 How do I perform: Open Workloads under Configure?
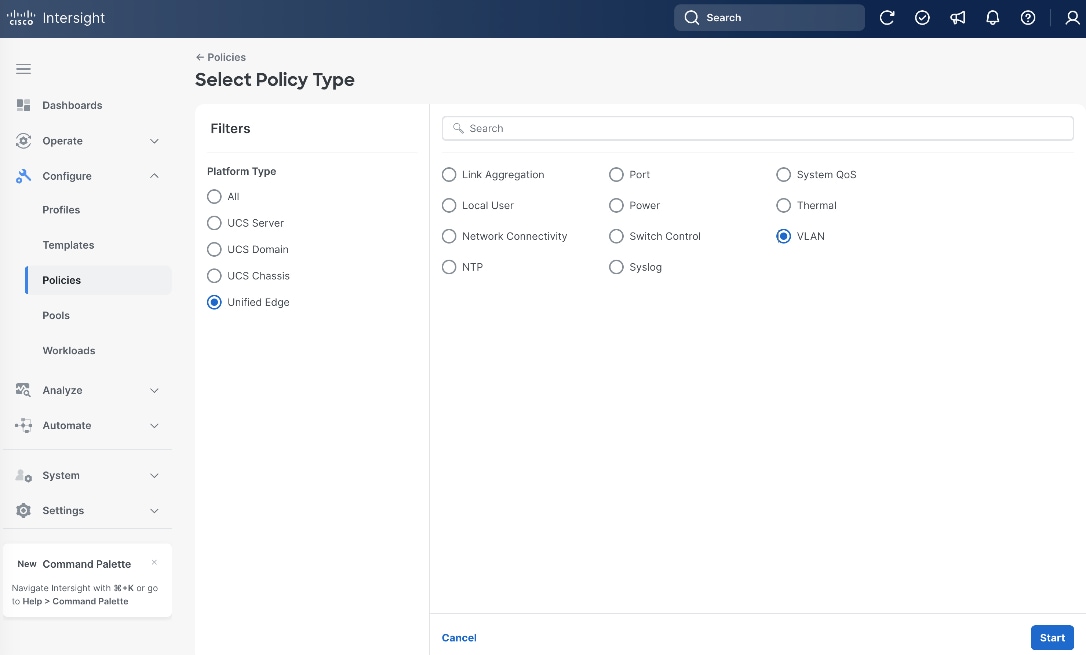[x=69, y=350]
